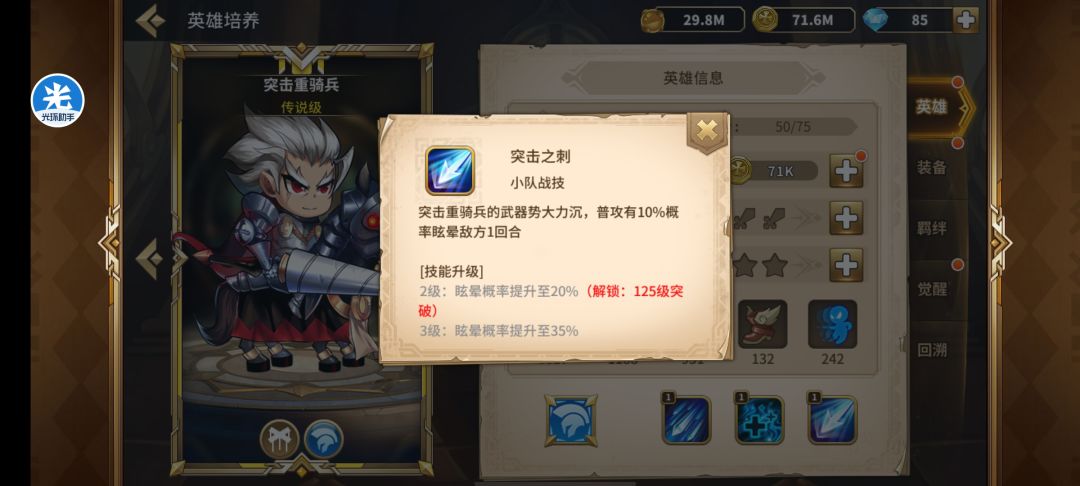Image resolution: width=1080 pixels, height=486 pixels.
Task: Select the glowing cross skill icon
Action: [759, 420]
